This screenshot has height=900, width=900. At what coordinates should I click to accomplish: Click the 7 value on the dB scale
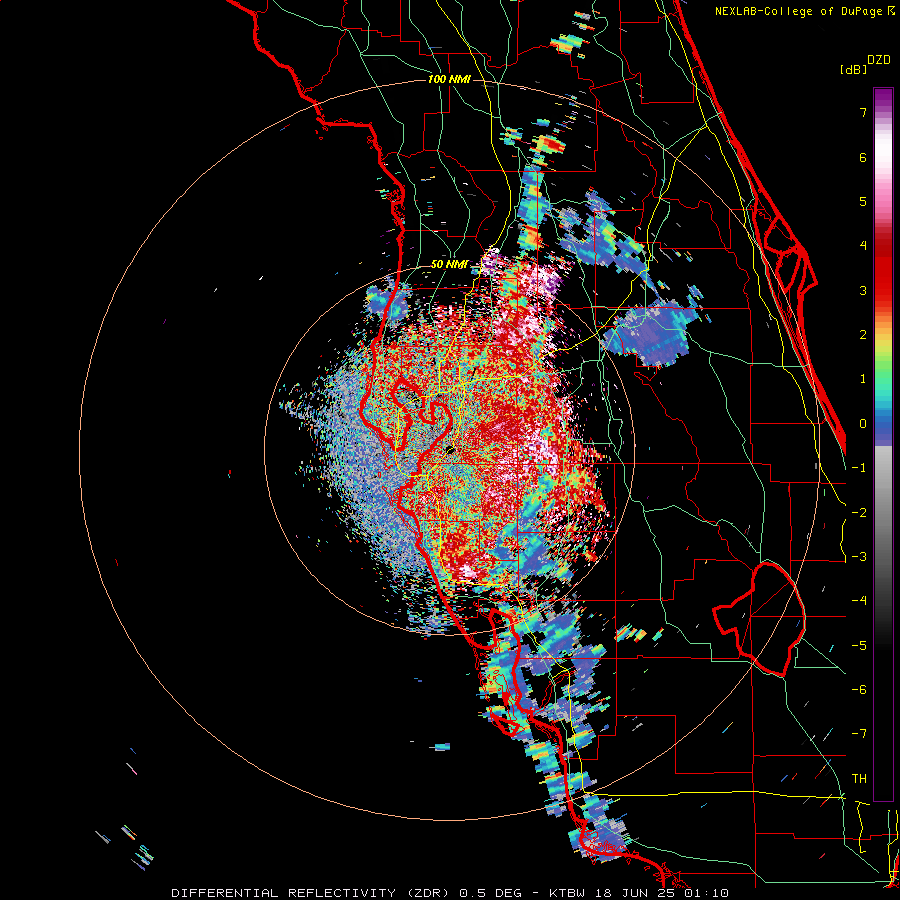863,112
